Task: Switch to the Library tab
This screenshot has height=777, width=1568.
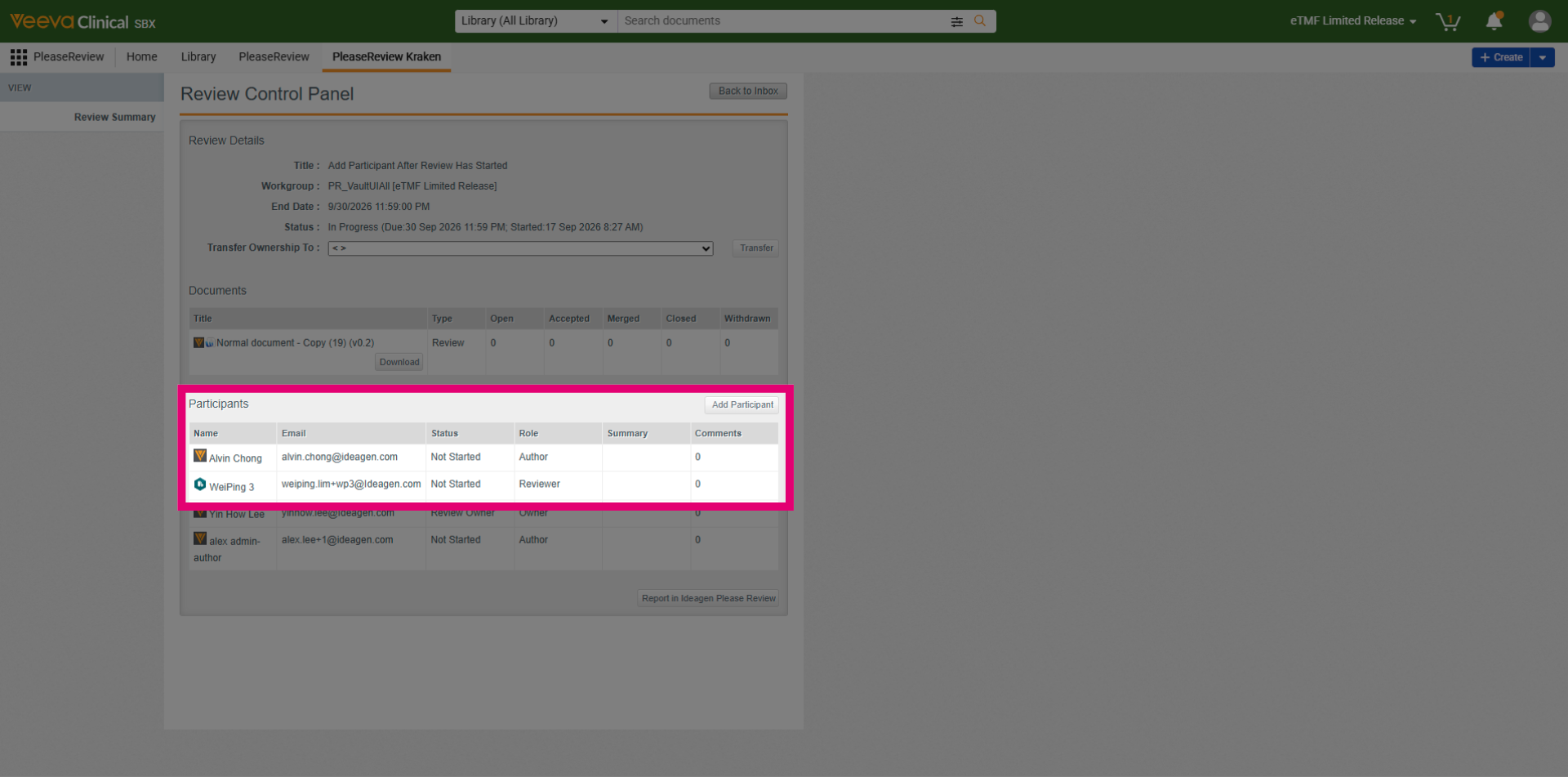Action: 198,57
